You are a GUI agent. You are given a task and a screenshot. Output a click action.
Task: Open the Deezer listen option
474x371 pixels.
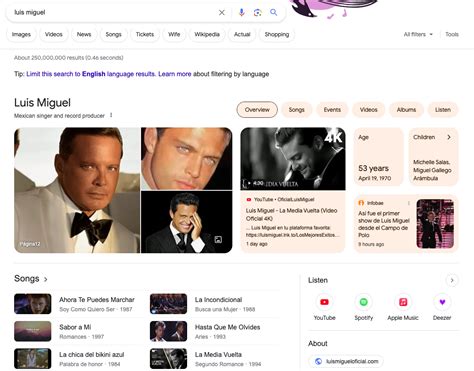(x=442, y=307)
